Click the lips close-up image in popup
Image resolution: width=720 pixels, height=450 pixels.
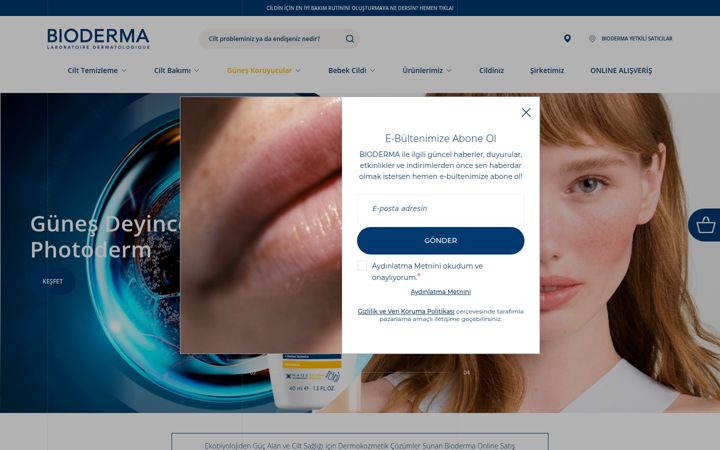pos(261,225)
